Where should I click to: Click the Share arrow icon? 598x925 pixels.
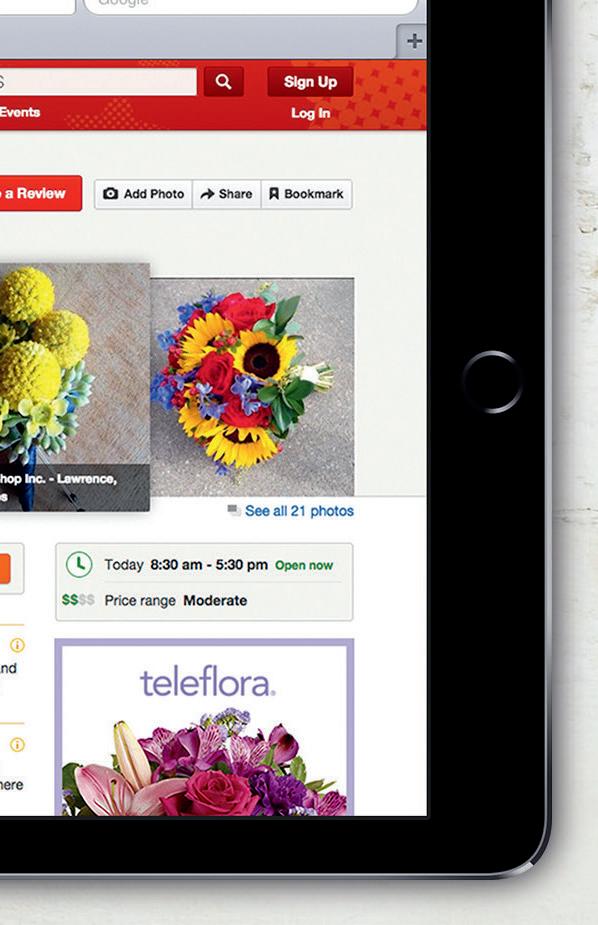coord(207,194)
